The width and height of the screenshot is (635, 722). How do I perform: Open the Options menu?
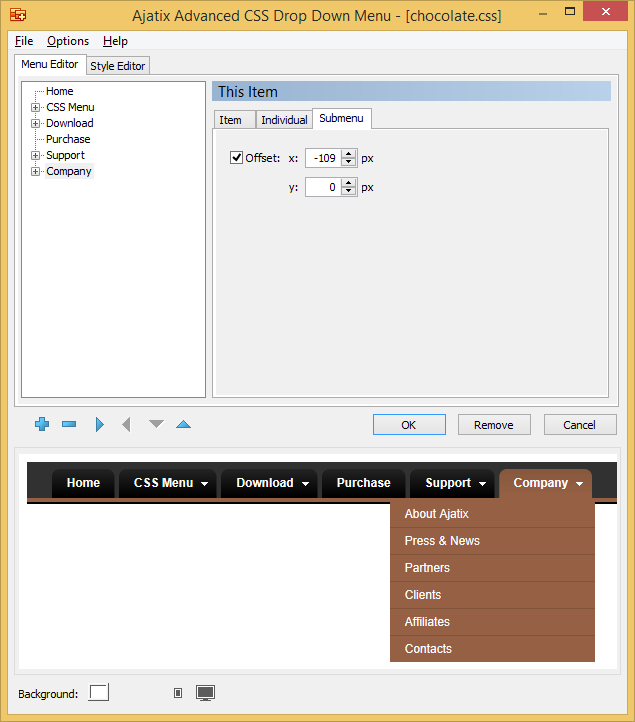[x=68, y=41]
